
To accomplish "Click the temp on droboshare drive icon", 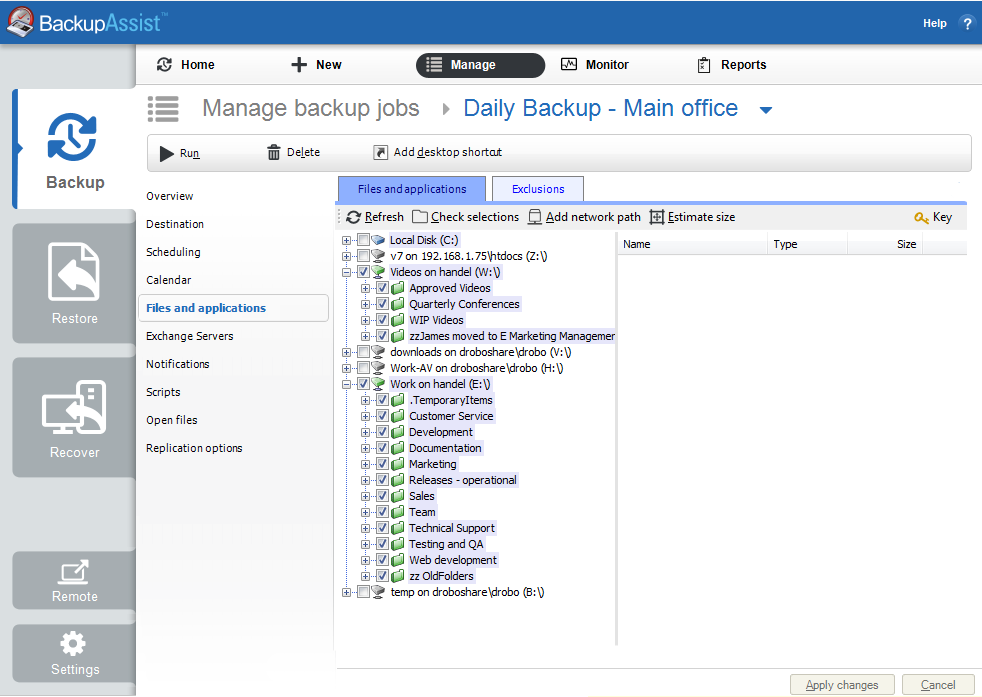I will pyautogui.click(x=378, y=592).
